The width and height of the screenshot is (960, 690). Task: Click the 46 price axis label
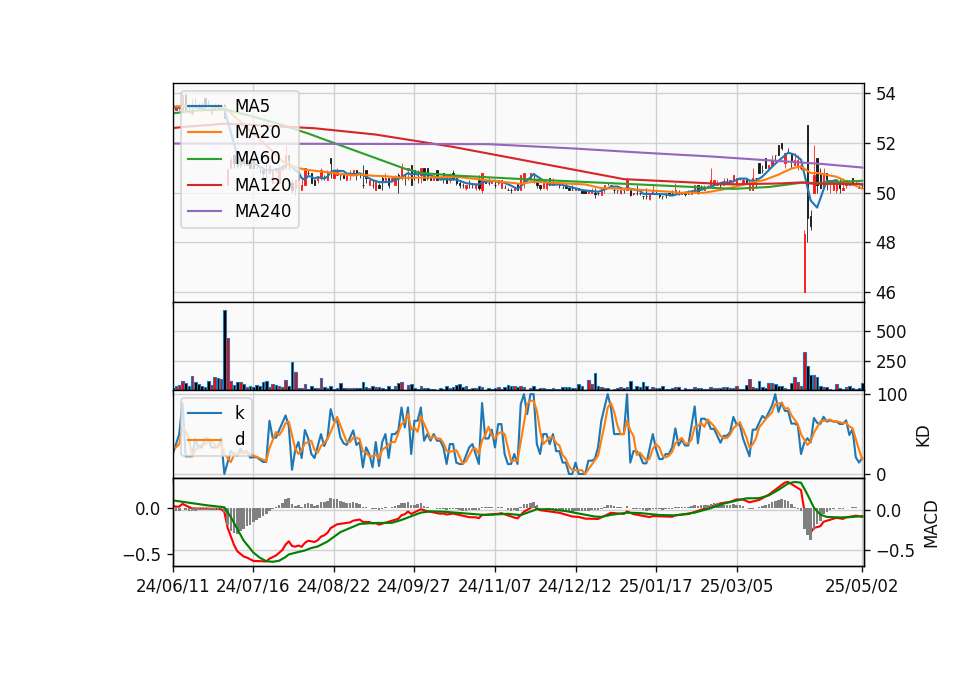point(885,293)
